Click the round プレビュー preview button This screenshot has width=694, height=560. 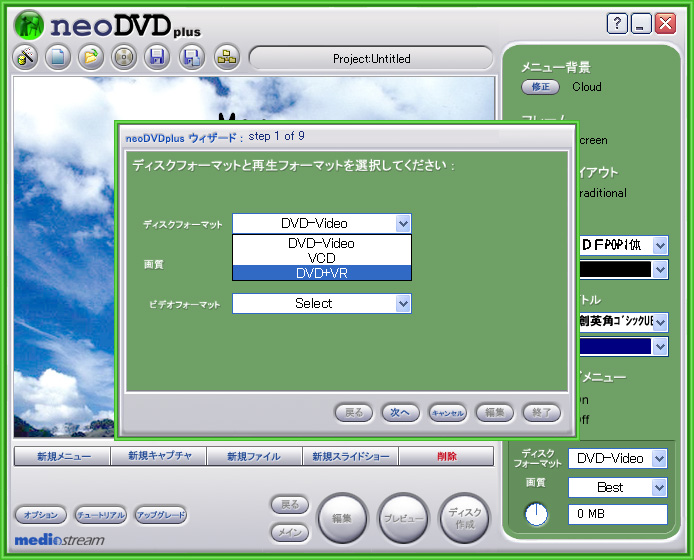tap(403, 518)
